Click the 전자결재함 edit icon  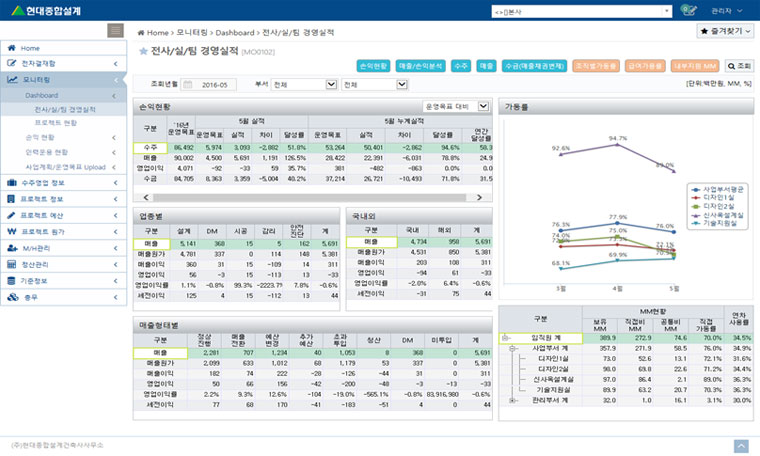[11, 63]
